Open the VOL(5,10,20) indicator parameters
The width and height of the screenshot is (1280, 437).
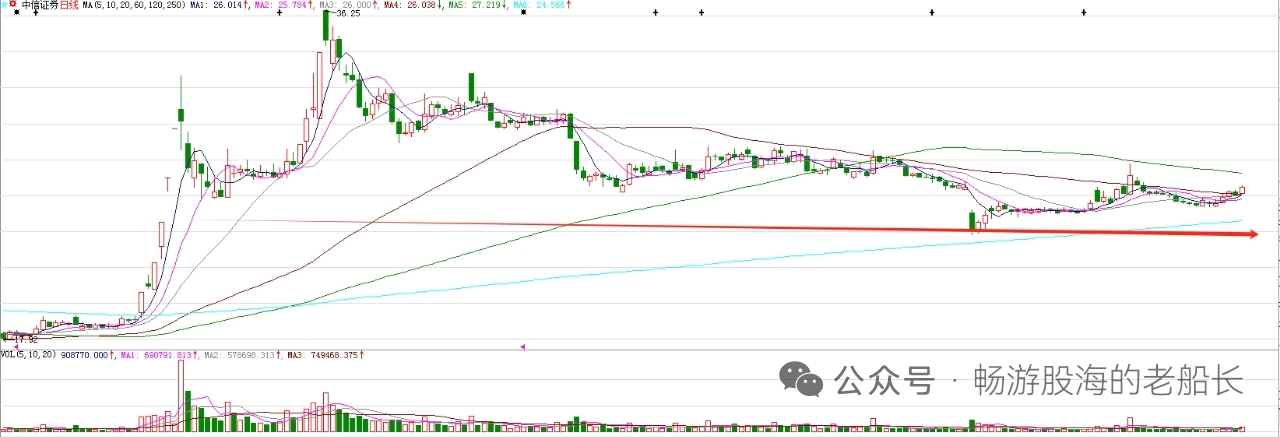29,354
